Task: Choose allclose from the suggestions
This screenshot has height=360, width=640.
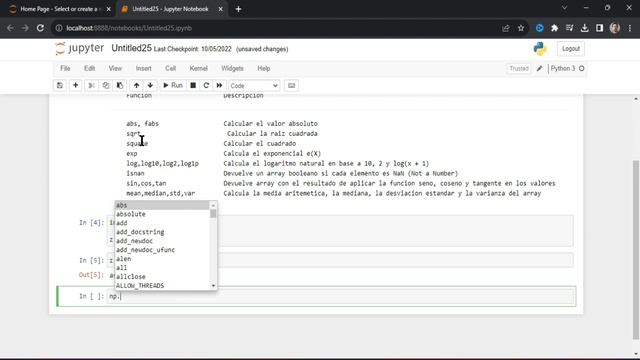Action: click(x=162, y=277)
